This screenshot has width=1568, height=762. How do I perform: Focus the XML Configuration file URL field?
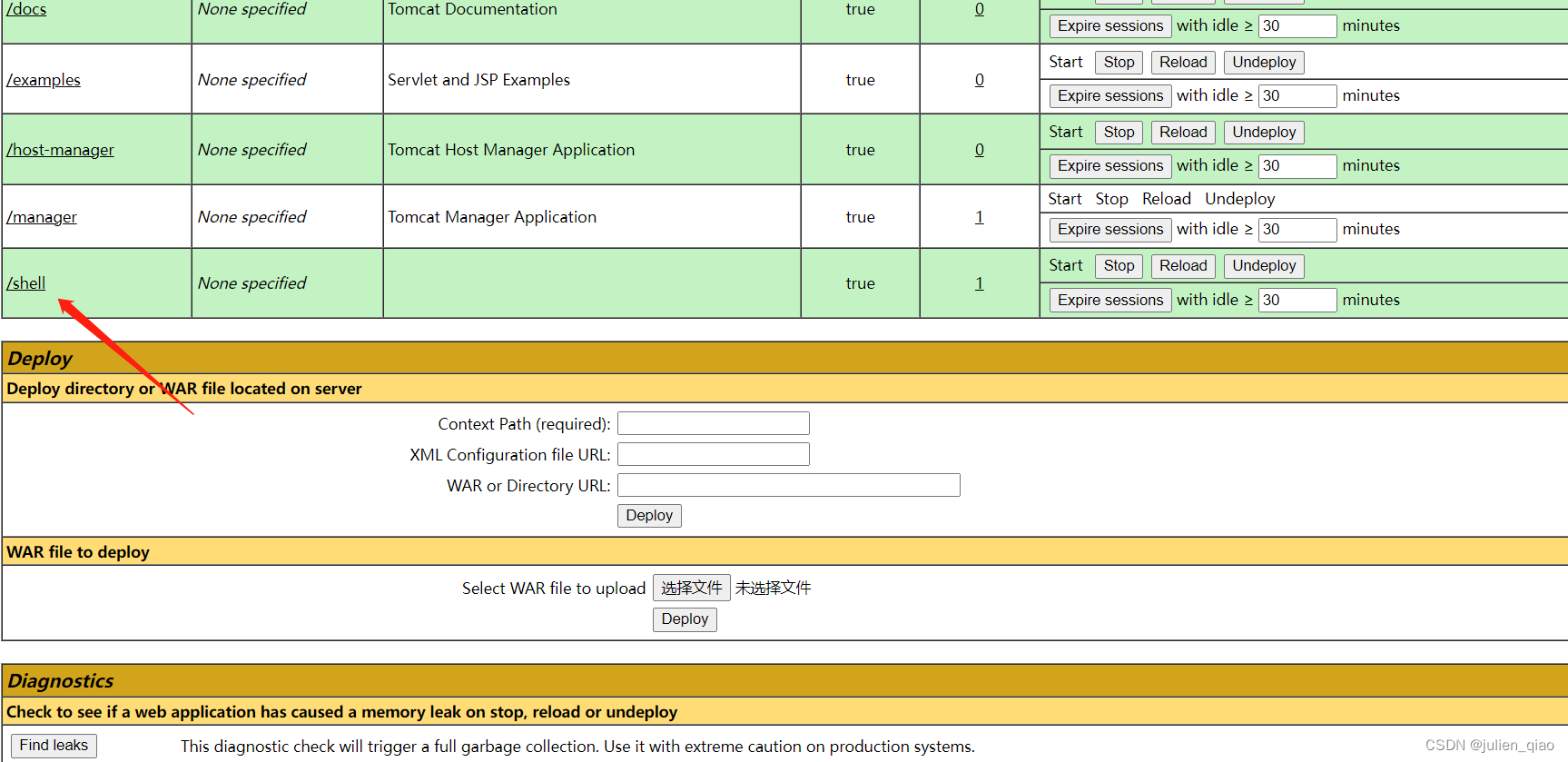click(714, 455)
